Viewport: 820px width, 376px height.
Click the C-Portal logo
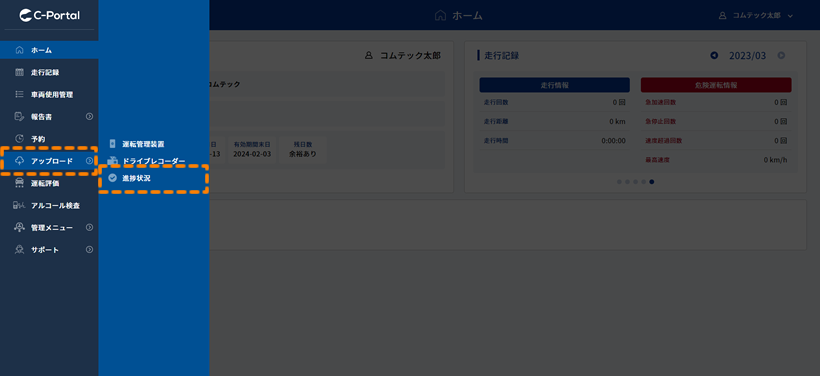tap(49, 15)
